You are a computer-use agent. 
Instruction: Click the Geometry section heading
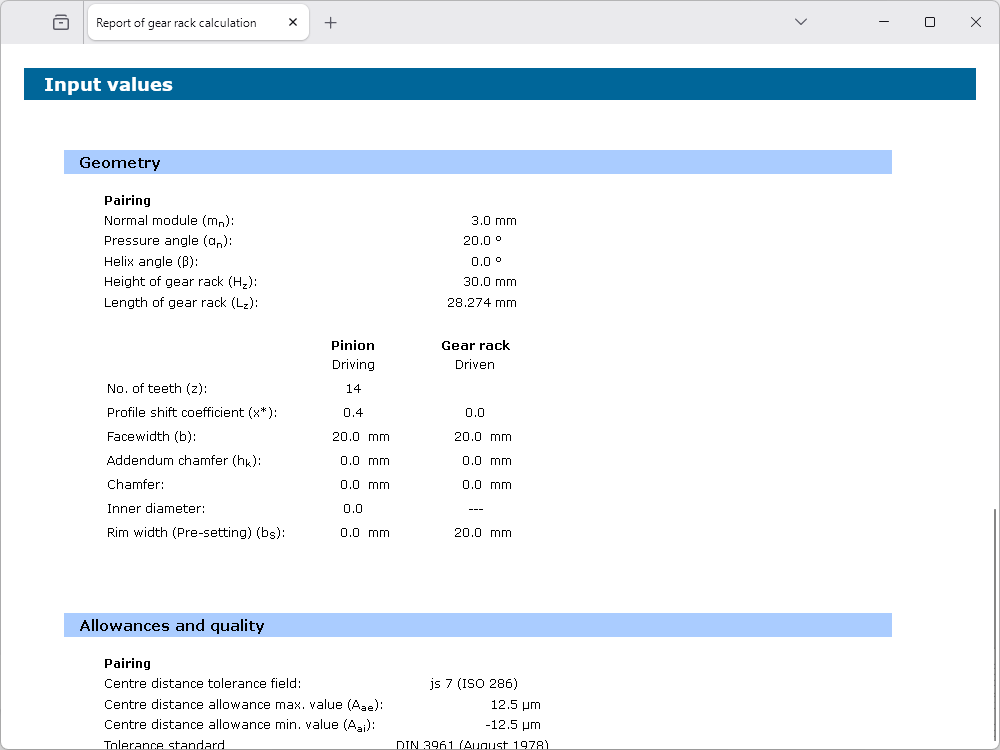pos(120,163)
